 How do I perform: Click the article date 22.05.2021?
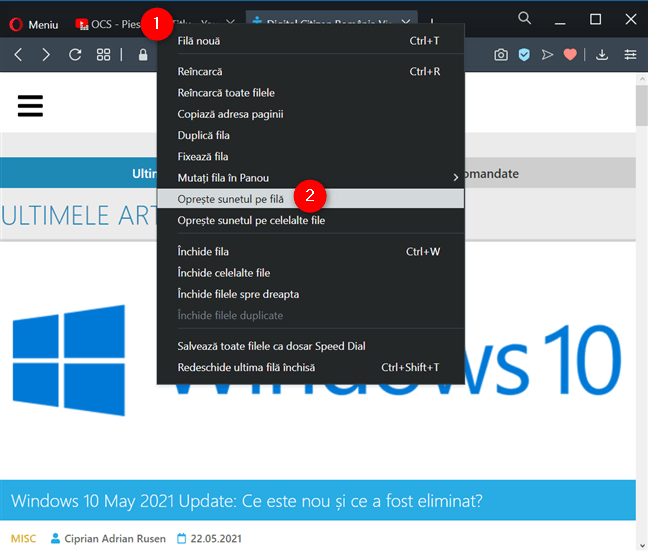click(x=216, y=539)
